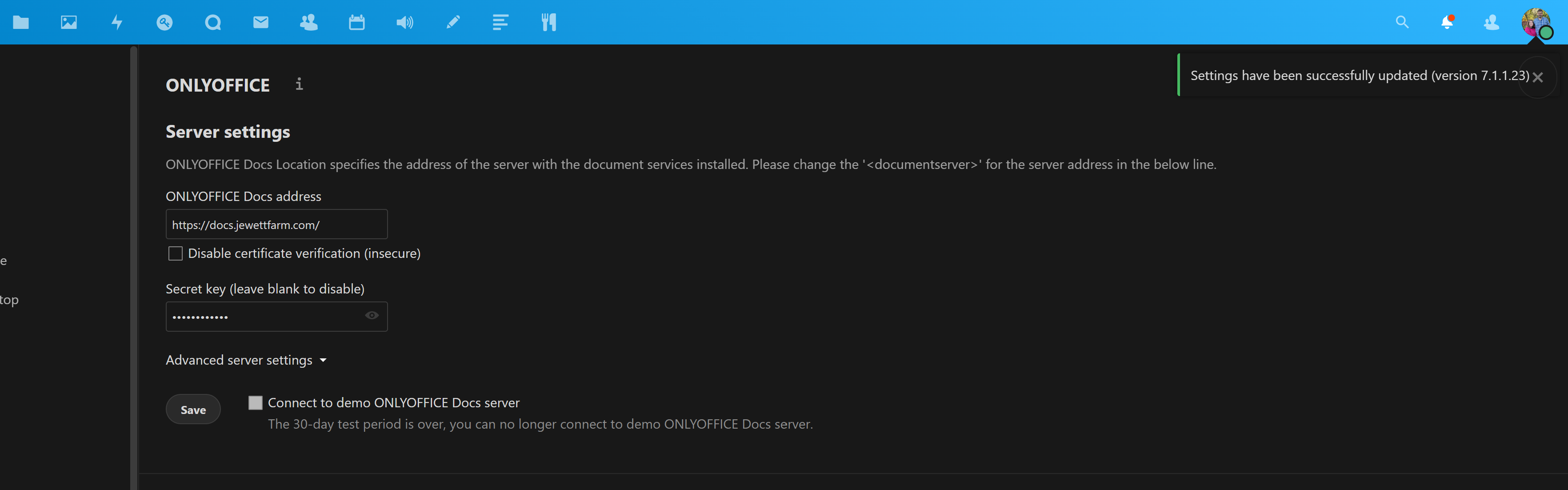Click the Server settings heading
Viewport: 1568px width, 490px height.
[x=228, y=132]
